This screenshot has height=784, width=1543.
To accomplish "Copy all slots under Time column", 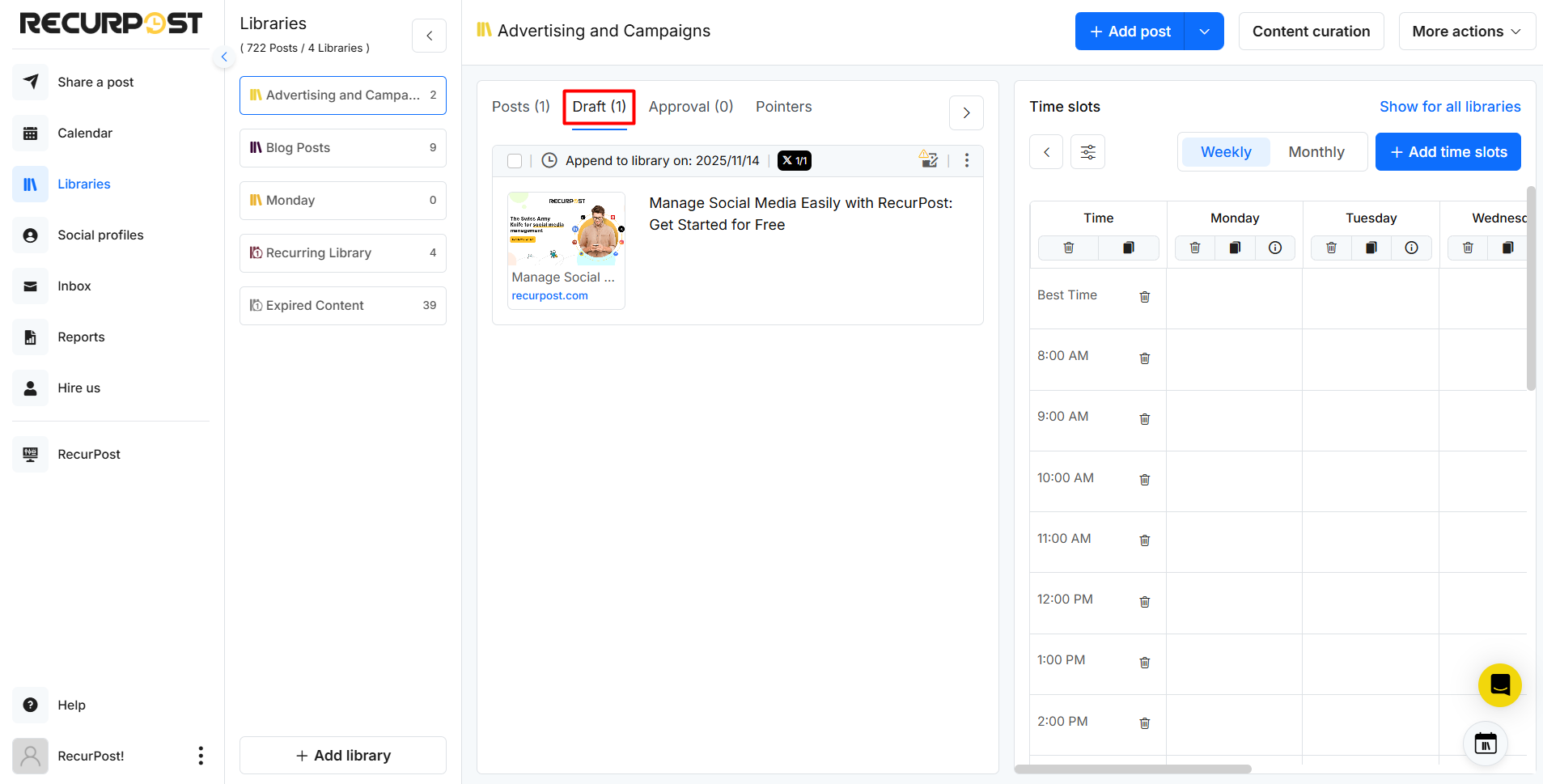I will [1129, 248].
